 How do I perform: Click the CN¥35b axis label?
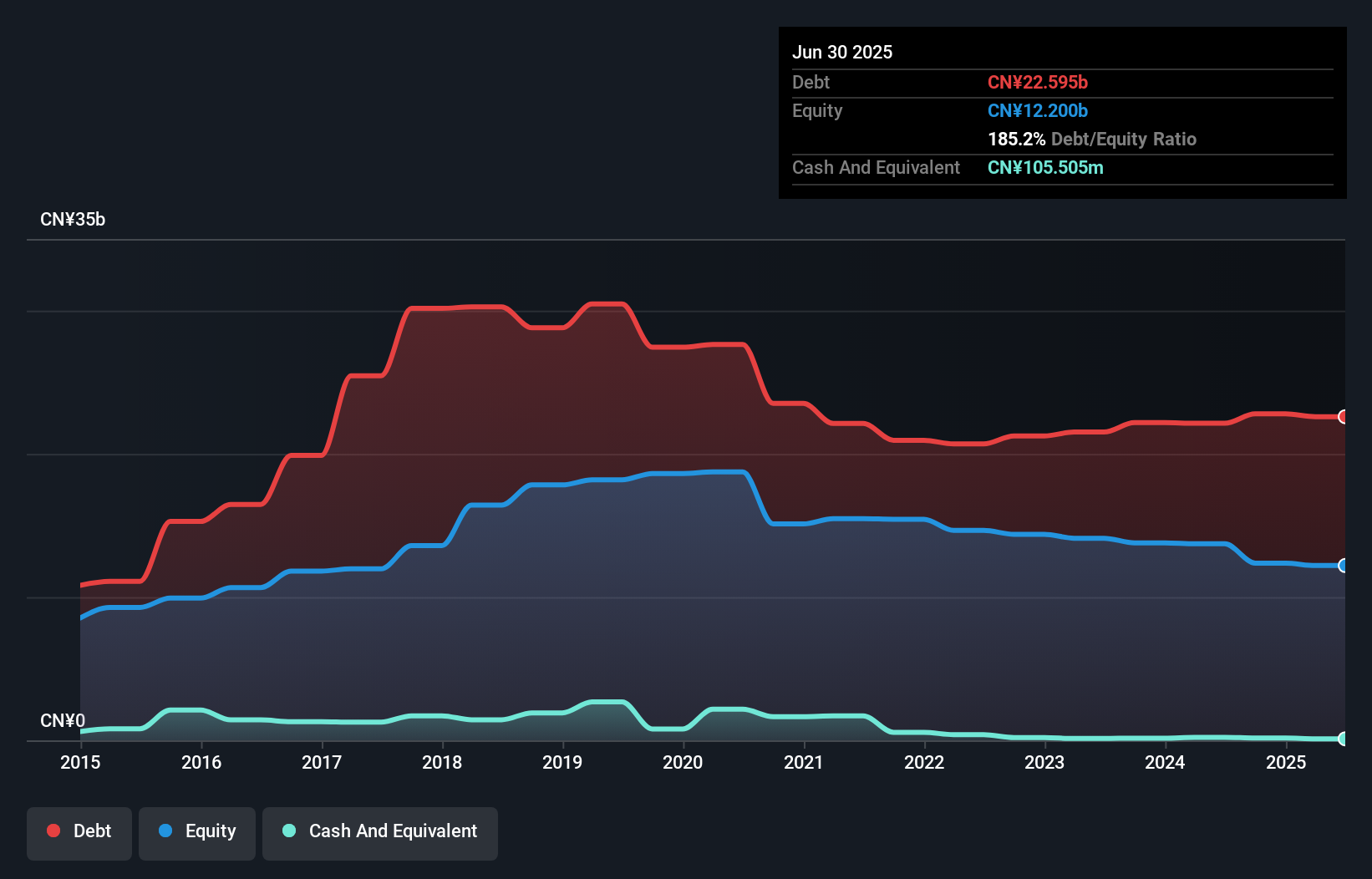coord(74,219)
